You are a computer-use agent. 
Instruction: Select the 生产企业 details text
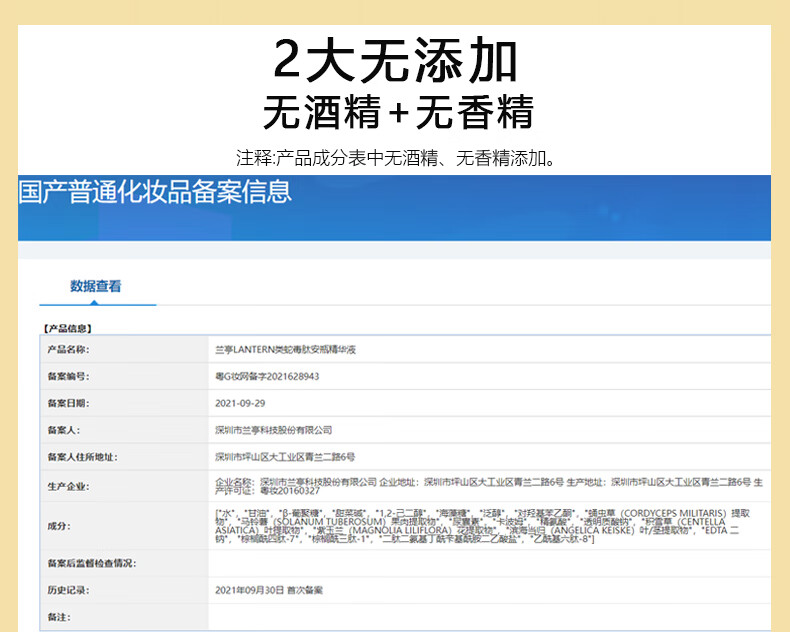489,486
